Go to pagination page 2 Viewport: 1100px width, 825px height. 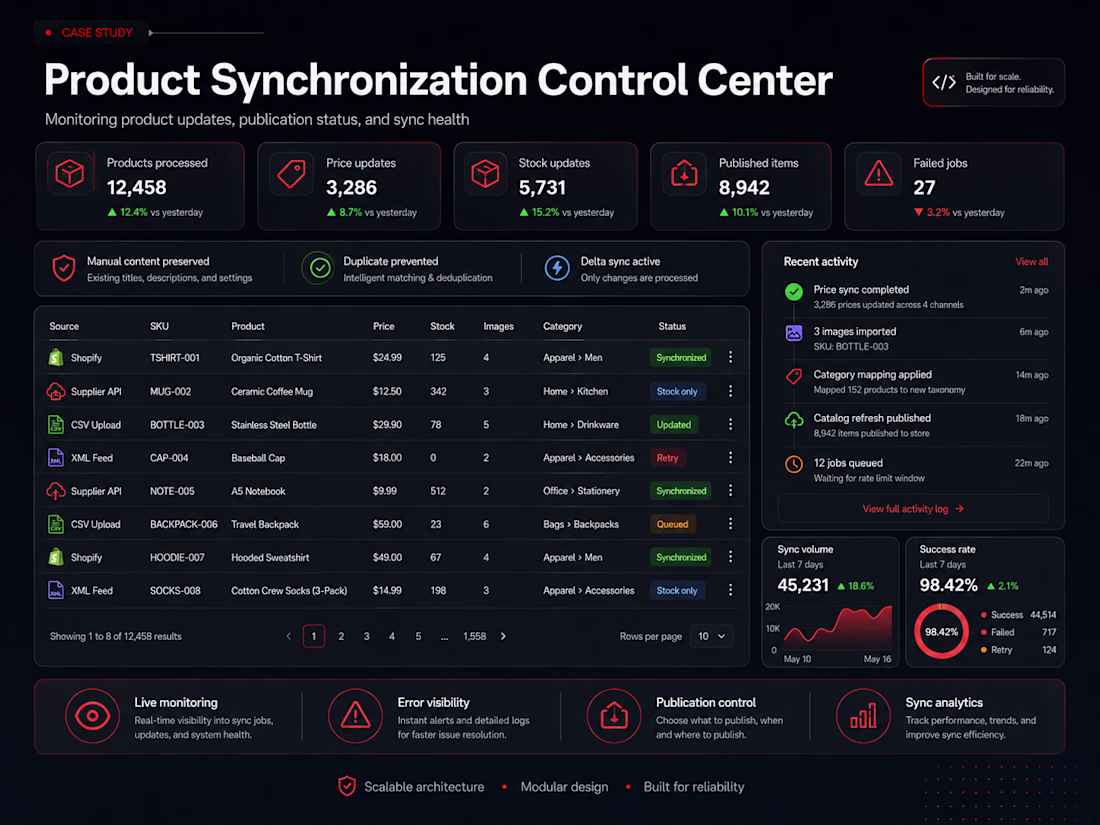pyautogui.click(x=341, y=636)
